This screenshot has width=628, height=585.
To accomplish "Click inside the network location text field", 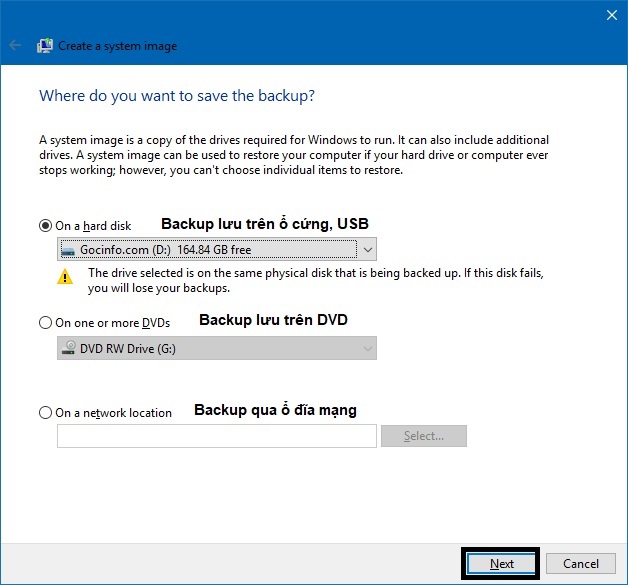I will (x=217, y=436).
